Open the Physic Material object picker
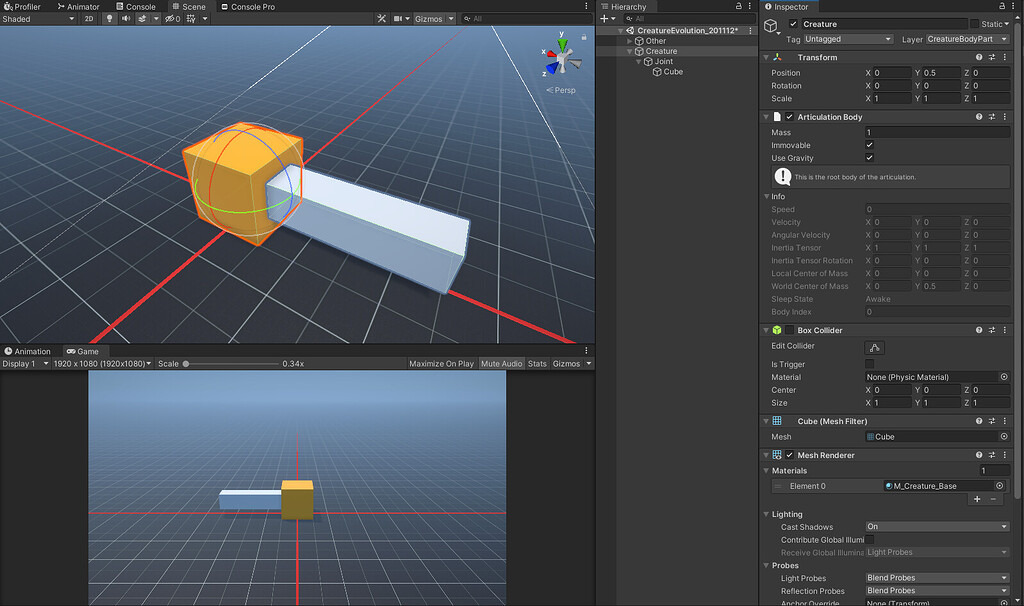This screenshot has height=606, width=1024. click(x=1005, y=377)
